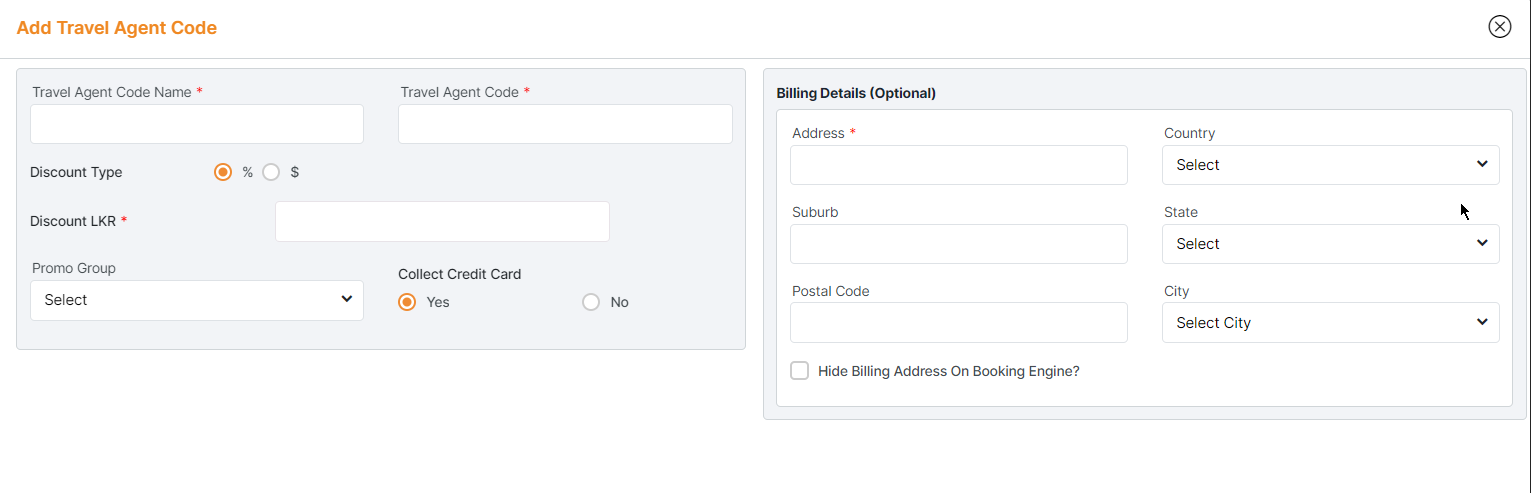Choose Yes for Collect Credit Card
The height and width of the screenshot is (493, 1531).
pos(407,302)
